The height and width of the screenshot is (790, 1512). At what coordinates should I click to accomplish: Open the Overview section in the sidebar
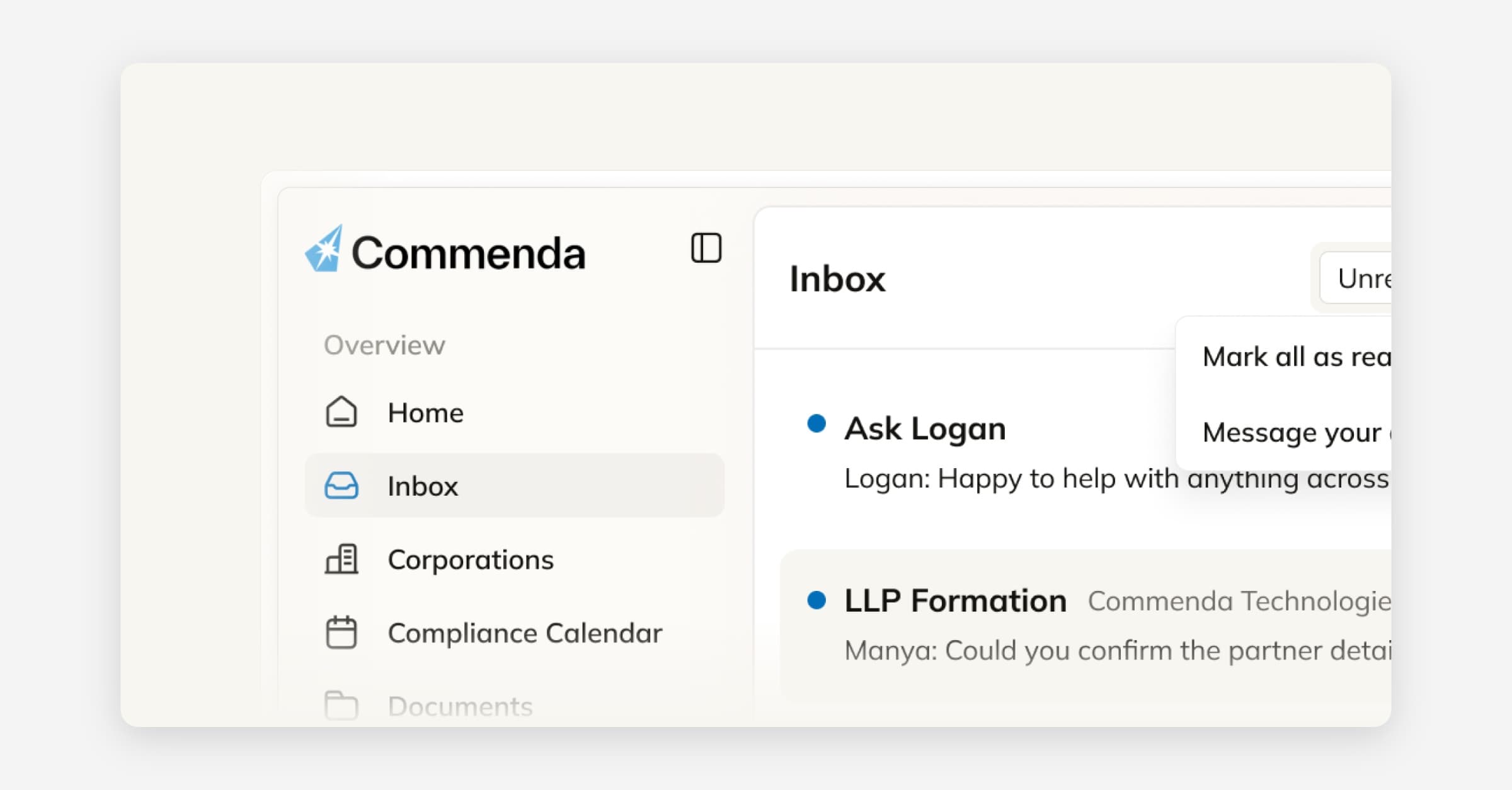coord(384,345)
